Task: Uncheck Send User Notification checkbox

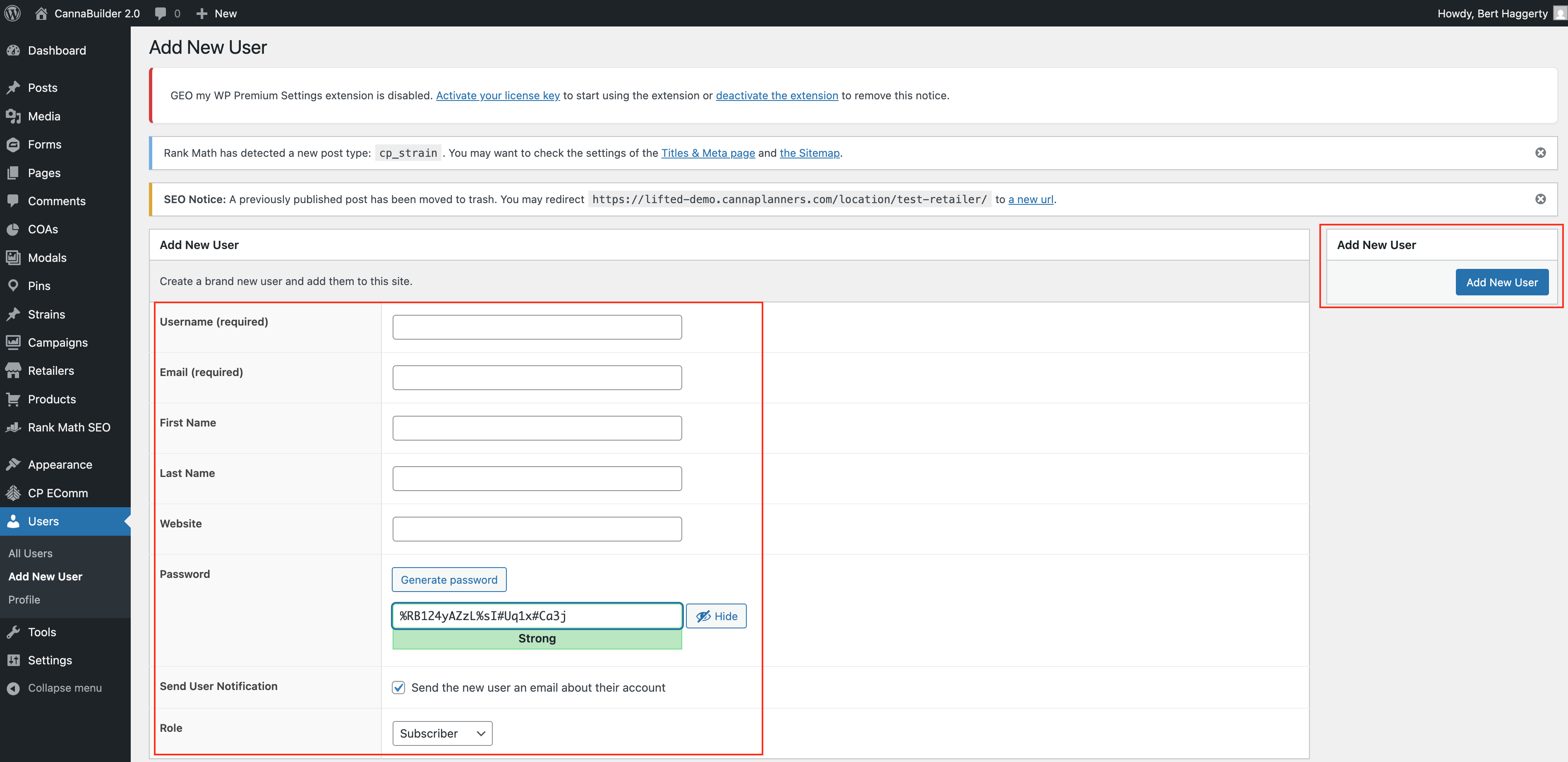Action: click(x=399, y=687)
